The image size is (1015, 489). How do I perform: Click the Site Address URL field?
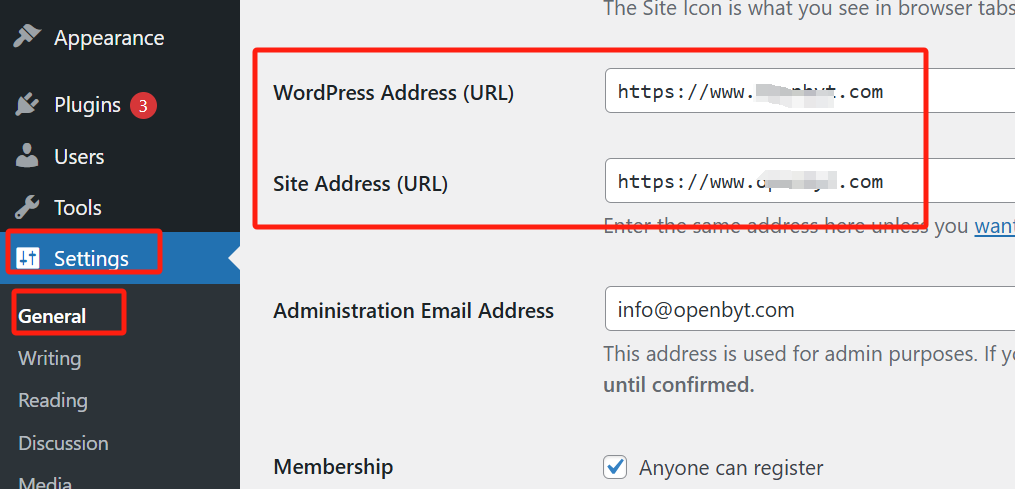[x=810, y=181]
